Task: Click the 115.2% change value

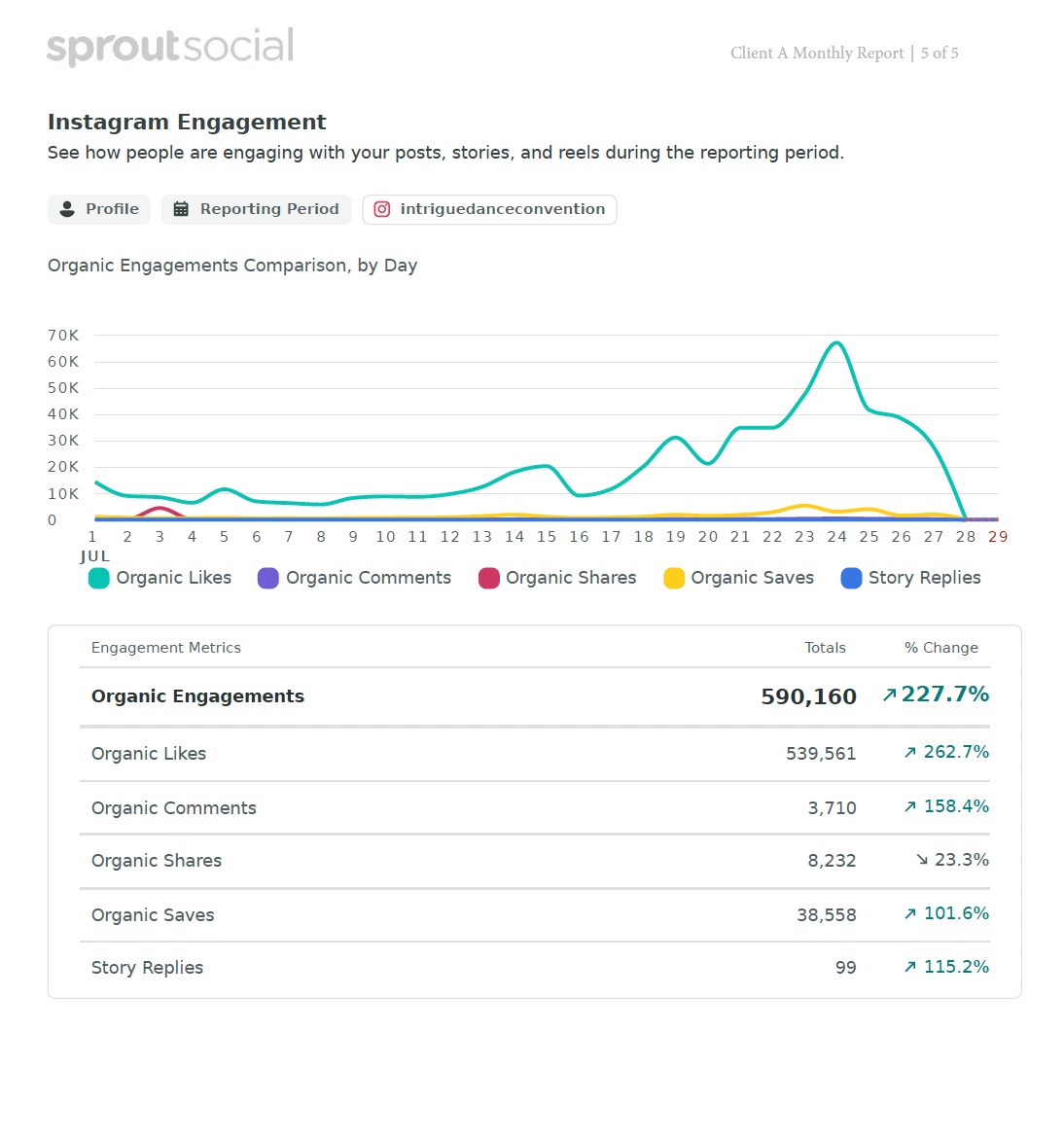Action: click(x=956, y=967)
